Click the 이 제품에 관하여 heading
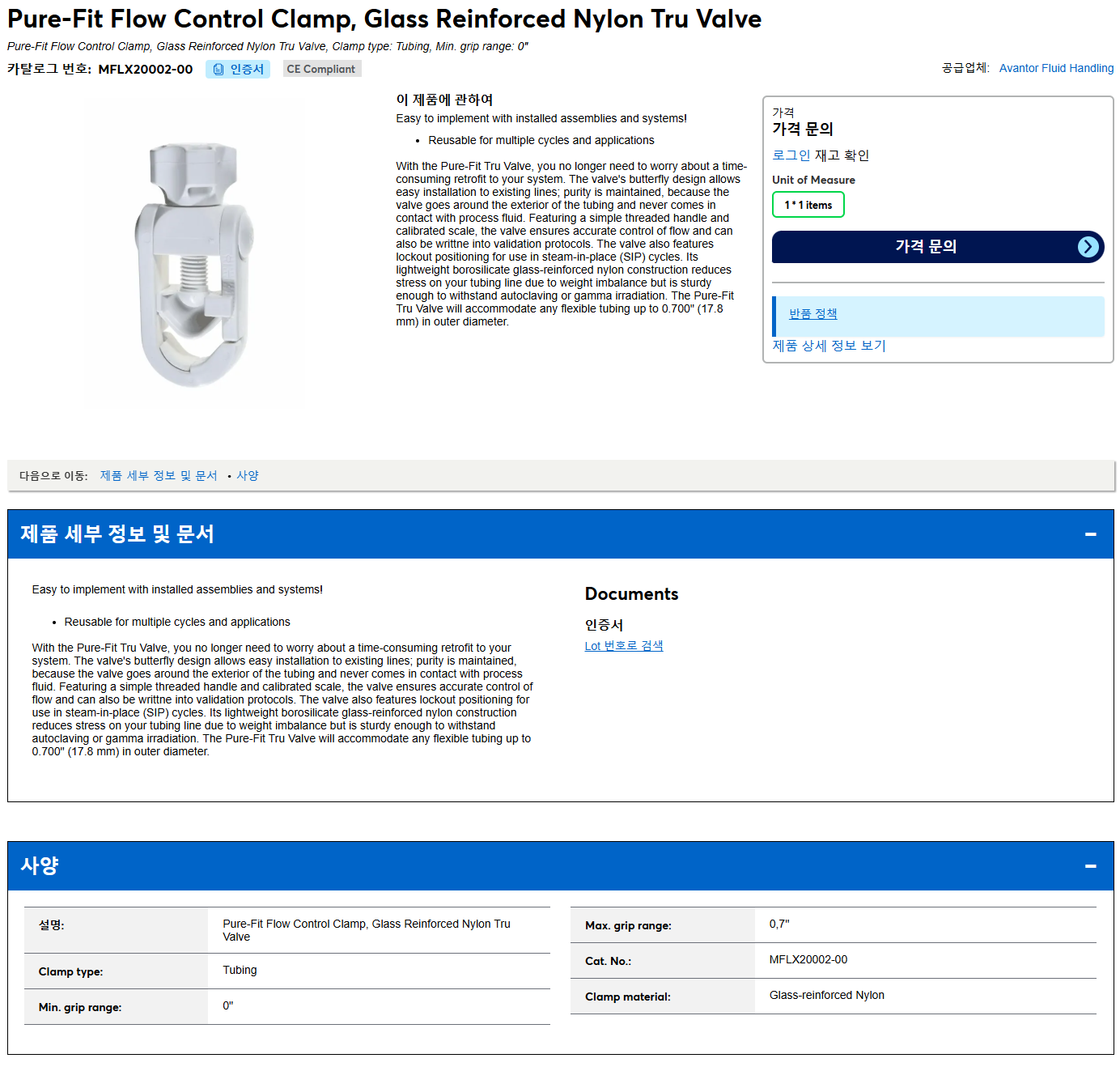This screenshot has height=1071, width=1120. pos(444,100)
